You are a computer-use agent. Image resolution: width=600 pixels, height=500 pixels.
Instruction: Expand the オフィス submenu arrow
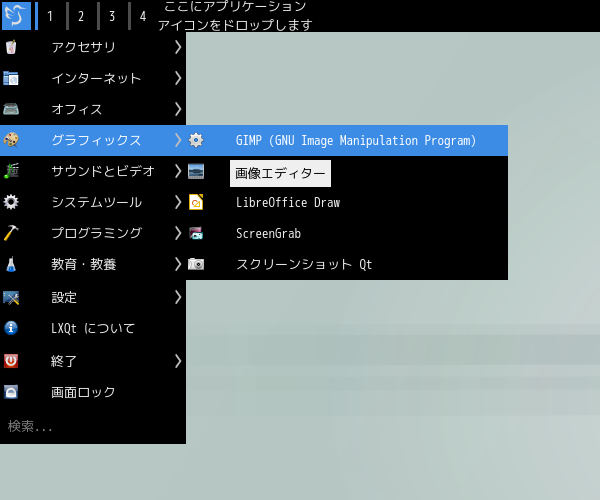(178, 109)
